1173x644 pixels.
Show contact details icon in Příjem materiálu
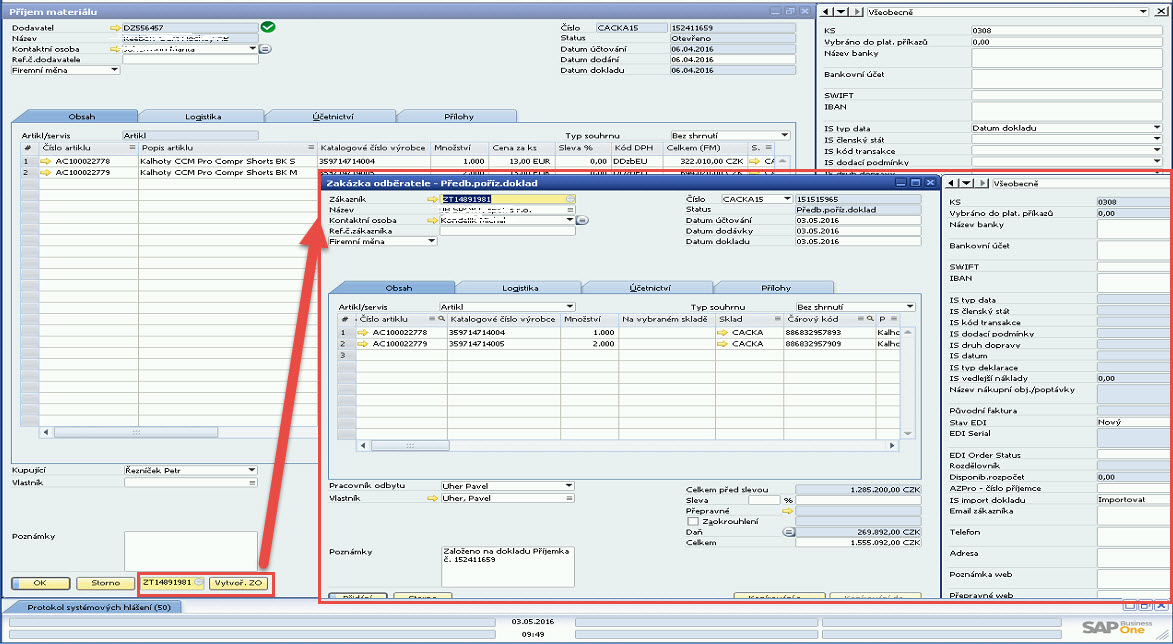click(x=266, y=49)
